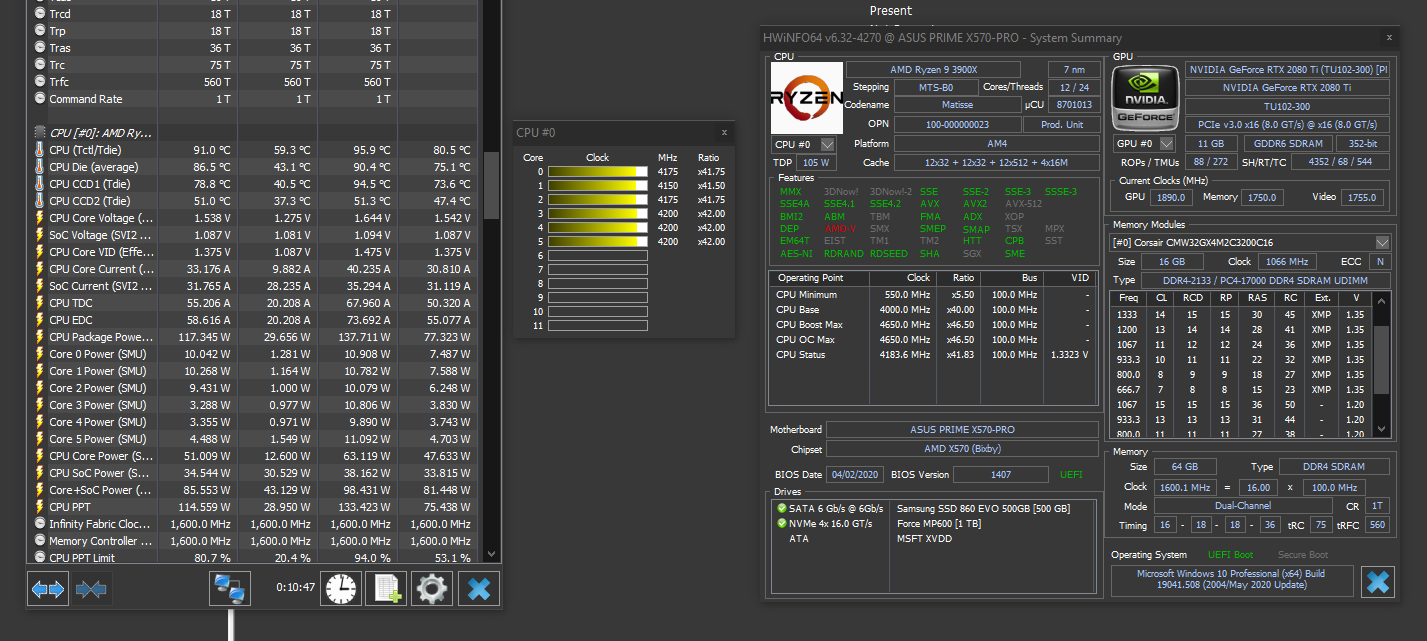This screenshot has width=1427, height=641.
Task: Click the NVIDIA GeForce logo
Action: (1146, 97)
